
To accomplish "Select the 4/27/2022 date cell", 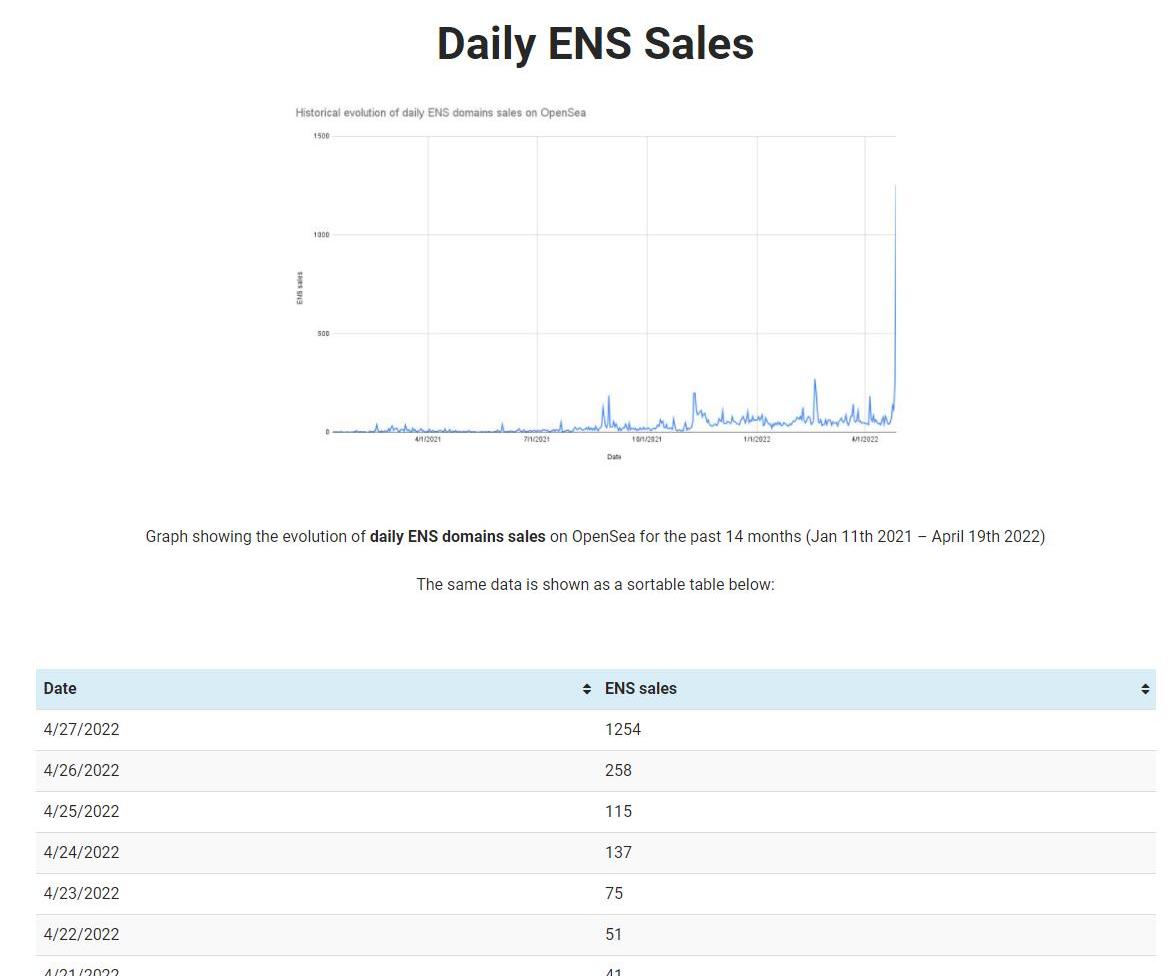I will 82,730.
